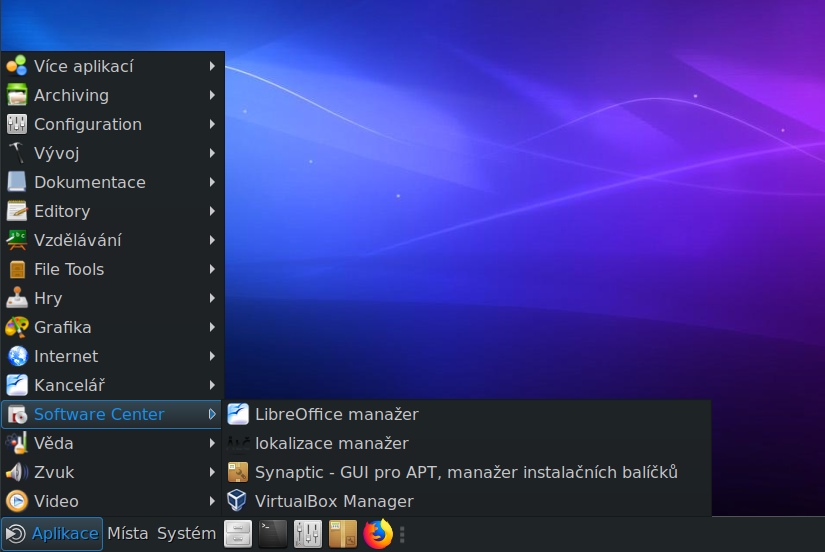Click the Configuration label text
The image size is (825, 552).
point(88,124)
